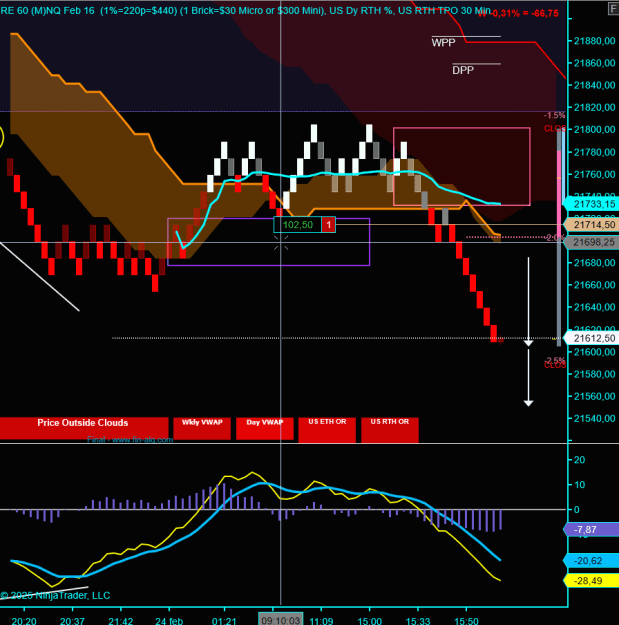619x625 pixels.
Task: Click the F button in top corner
Action: (x=613, y=8)
